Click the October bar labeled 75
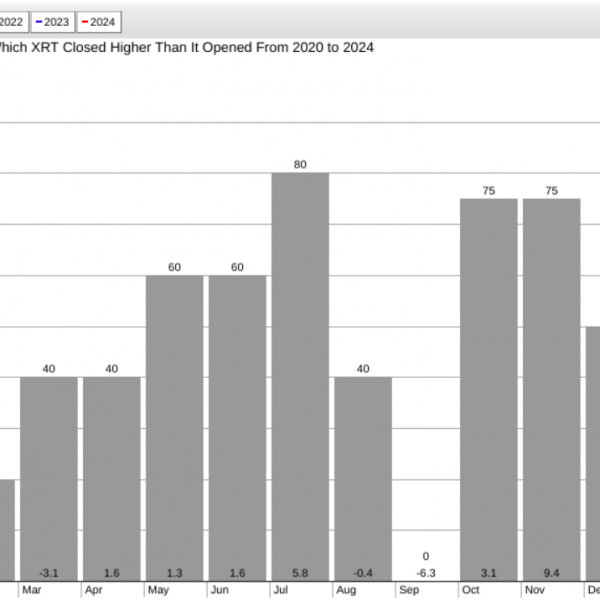 click(x=489, y=390)
